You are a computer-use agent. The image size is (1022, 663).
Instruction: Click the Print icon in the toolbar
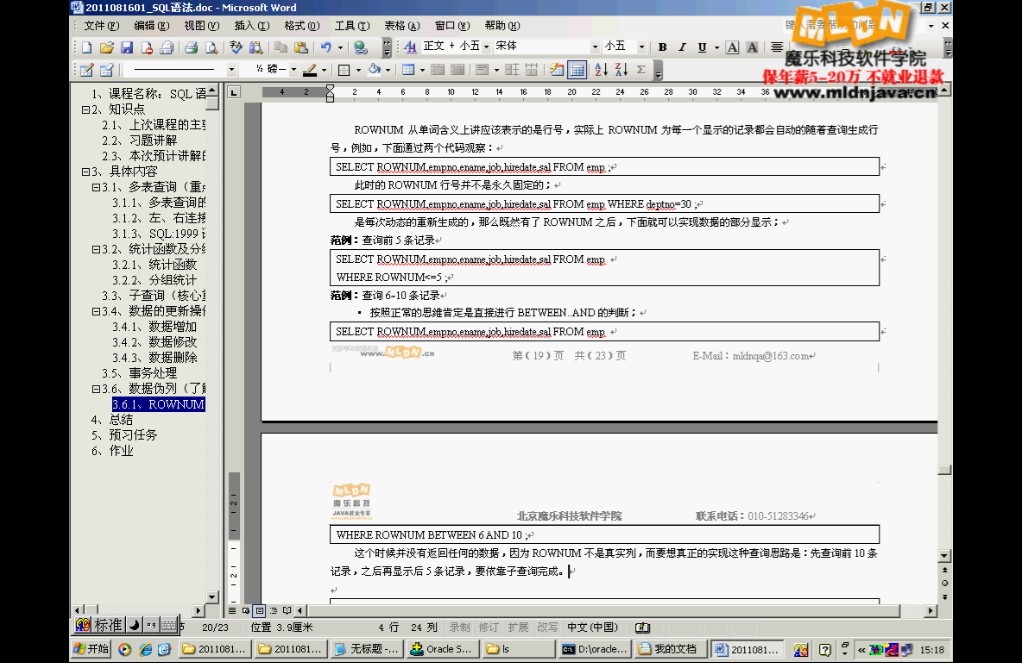191,48
